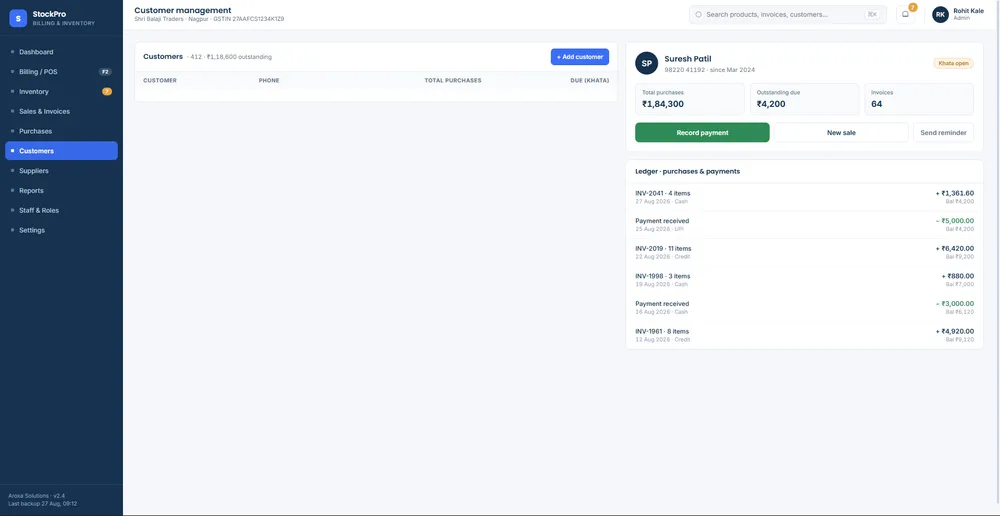The width and height of the screenshot is (1000, 516).
Task: Click the Inventory orange count badge
Action: coord(107,91)
